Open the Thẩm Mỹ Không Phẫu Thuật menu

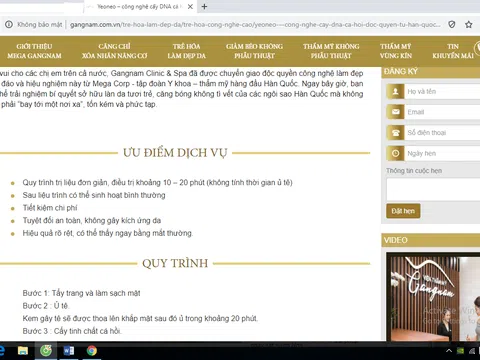[331, 51]
